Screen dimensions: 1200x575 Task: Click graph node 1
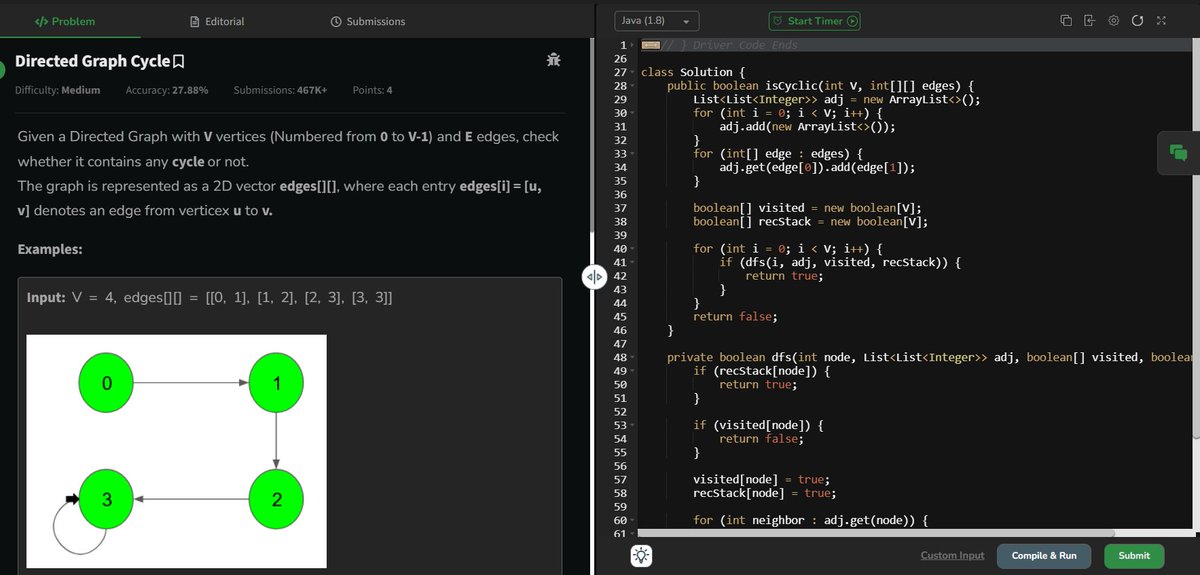click(275, 384)
